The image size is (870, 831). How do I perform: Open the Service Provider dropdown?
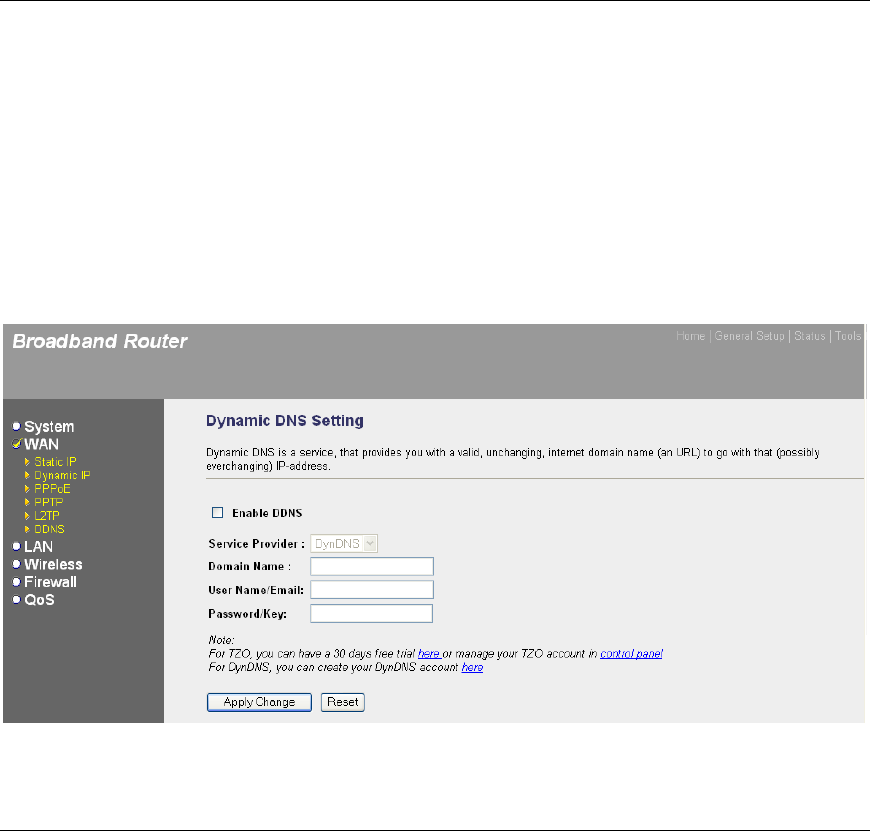344,544
